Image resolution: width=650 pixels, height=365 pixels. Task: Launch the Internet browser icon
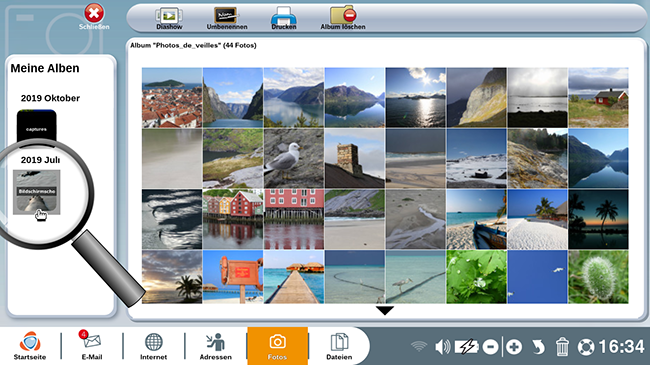point(153,346)
